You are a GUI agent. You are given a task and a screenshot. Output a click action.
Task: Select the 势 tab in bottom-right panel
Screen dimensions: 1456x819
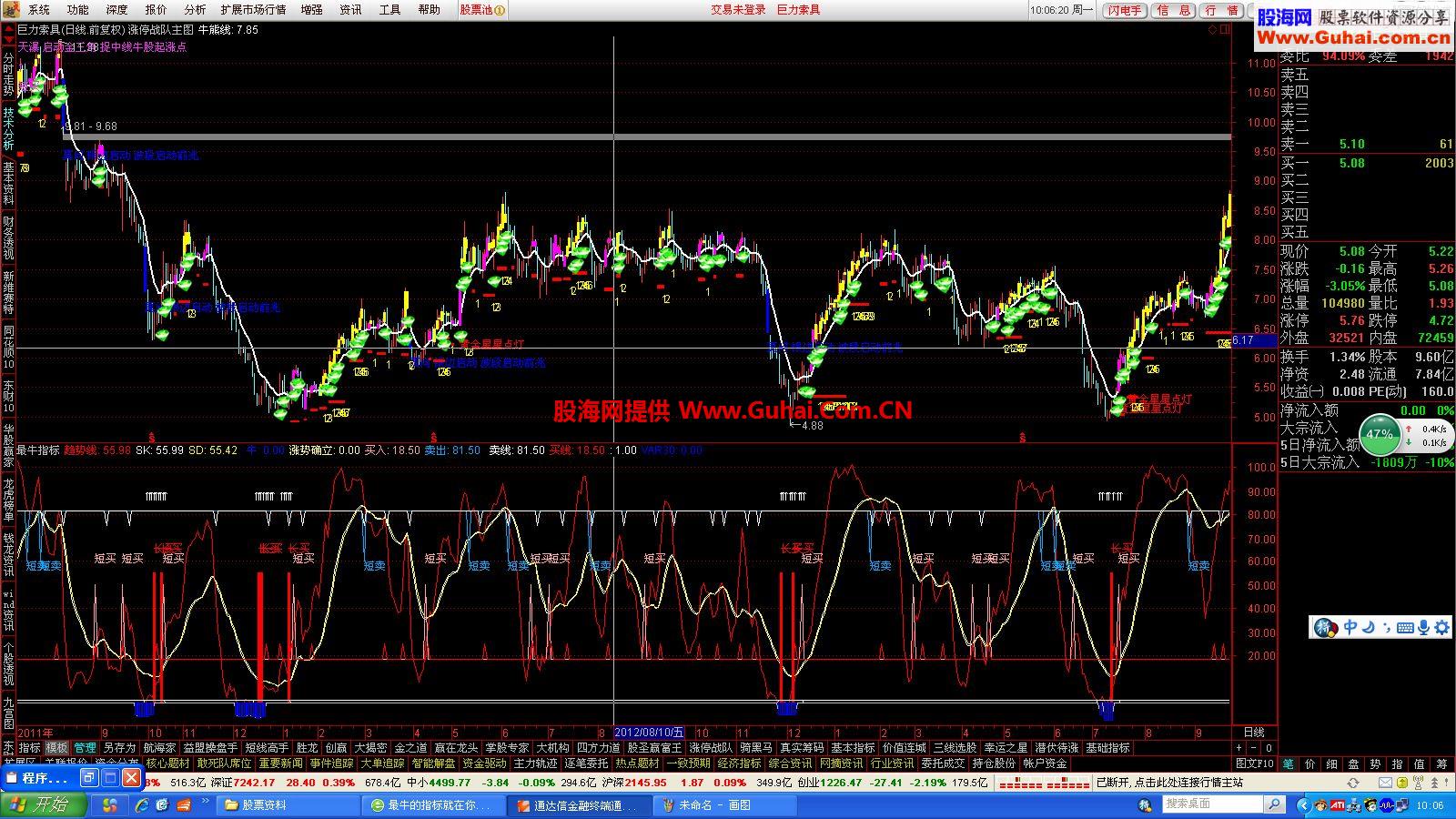(1376, 763)
